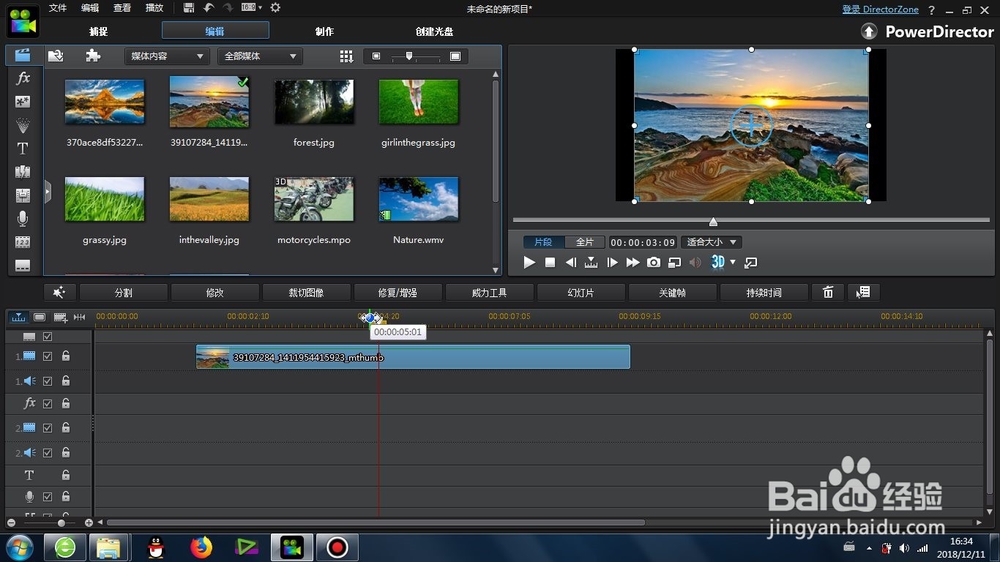Click the preview seek bar handle

[x=713, y=221]
